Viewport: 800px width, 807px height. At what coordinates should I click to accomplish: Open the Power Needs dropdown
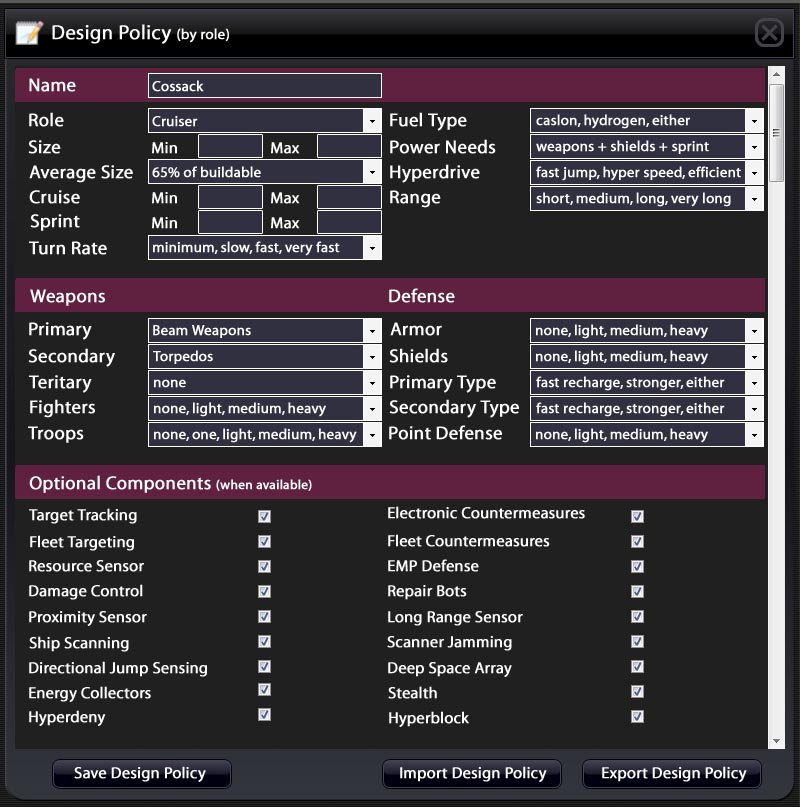click(647, 147)
